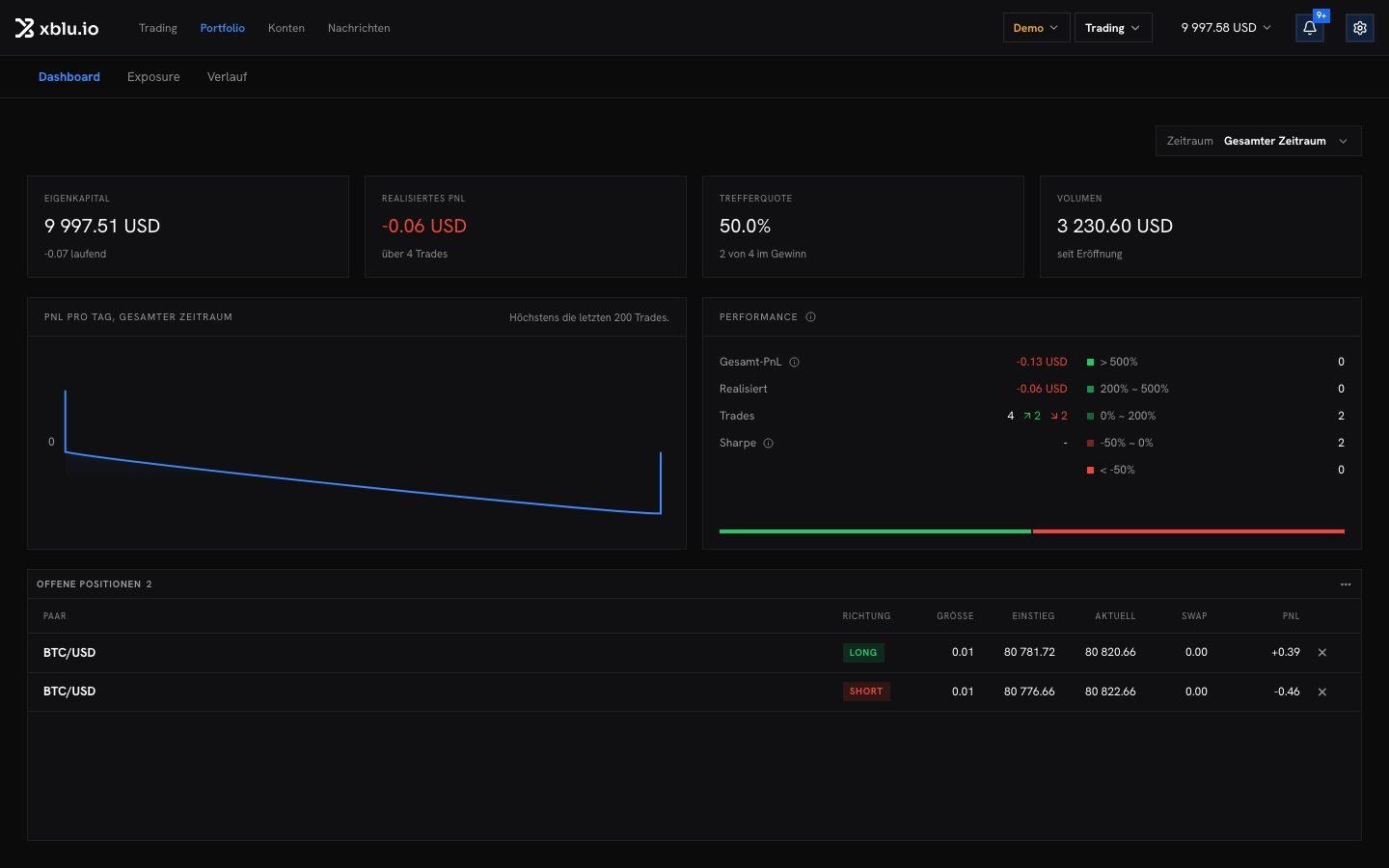Click red losing trades arrow count
1389x868 pixels.
coord(1059,416)
